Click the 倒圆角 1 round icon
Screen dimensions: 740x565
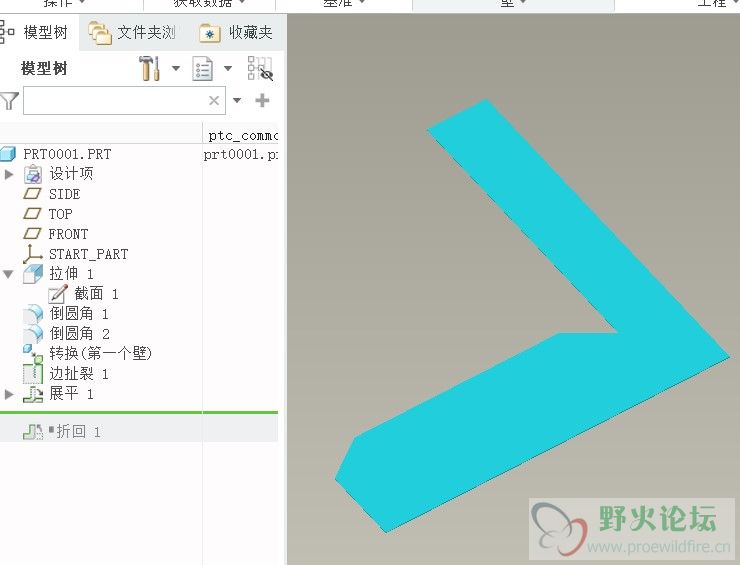pyautogui.click(x=33, y=314)
